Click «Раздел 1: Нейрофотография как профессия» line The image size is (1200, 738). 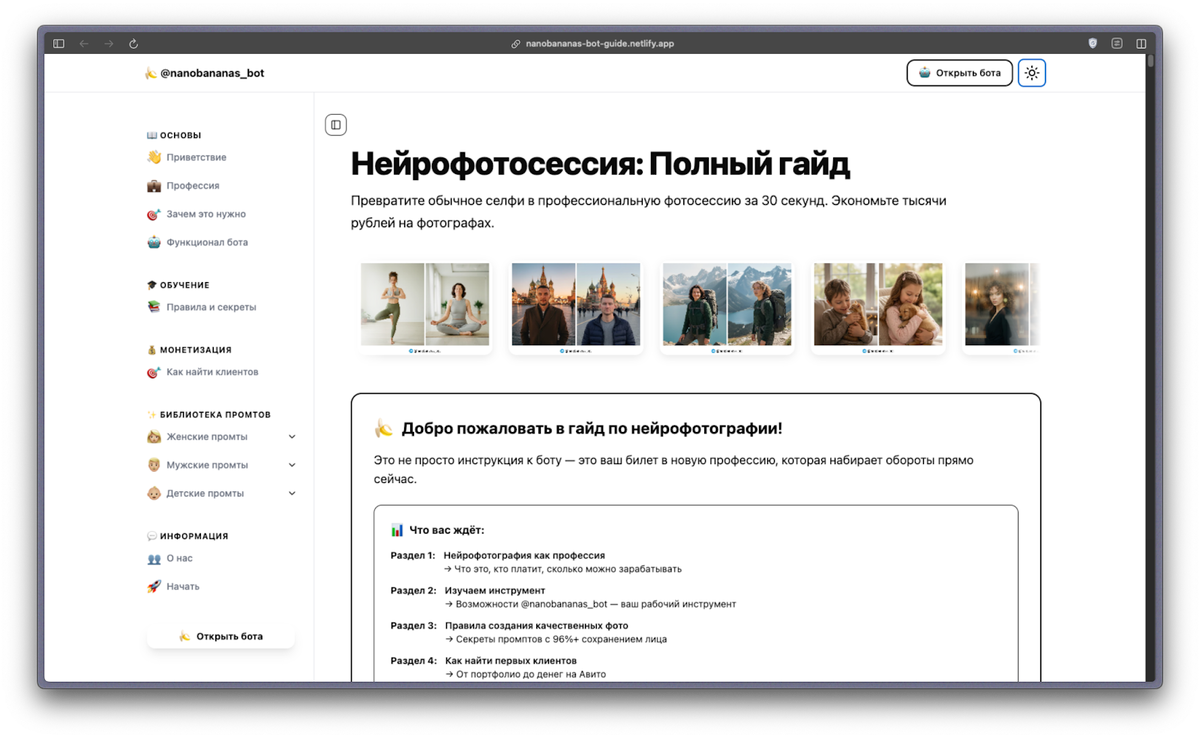(x=498, y=555)
